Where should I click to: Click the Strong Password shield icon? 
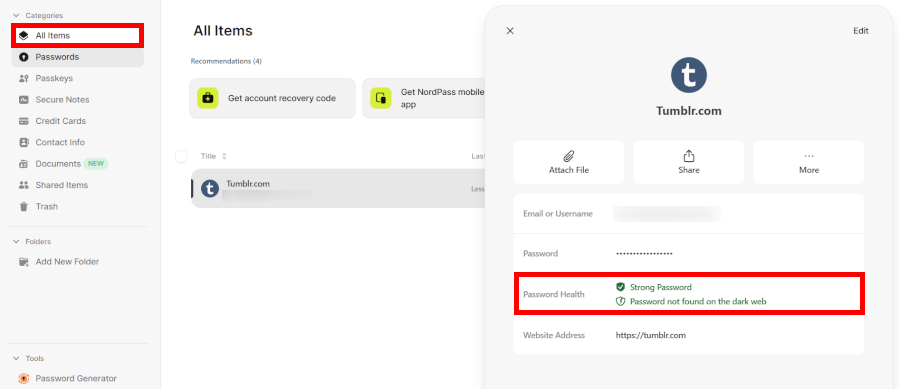pyautogui.click(x=620, y=287)
